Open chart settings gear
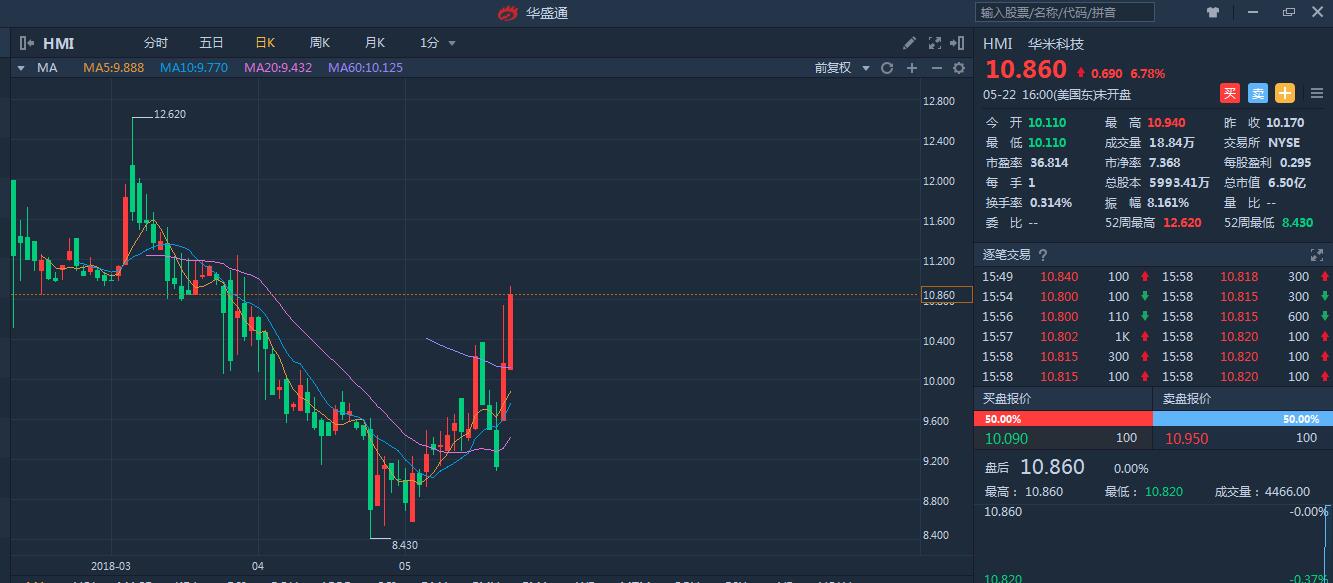 (960, 68)
